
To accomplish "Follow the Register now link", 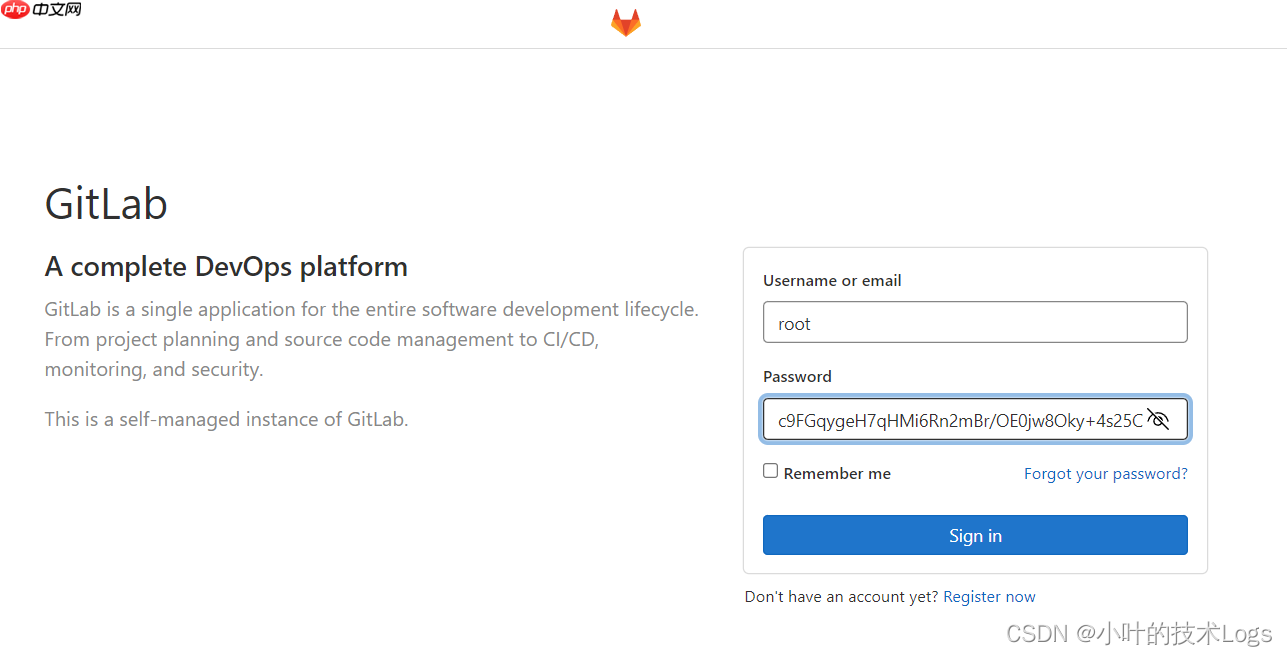I will pos(989,596).
